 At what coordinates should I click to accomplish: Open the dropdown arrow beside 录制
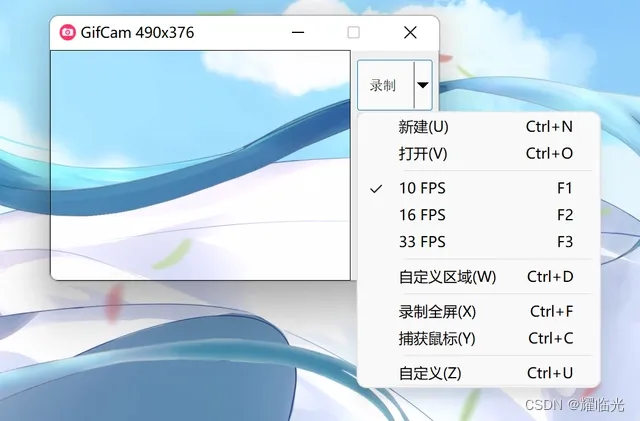[x=423, y=85]
